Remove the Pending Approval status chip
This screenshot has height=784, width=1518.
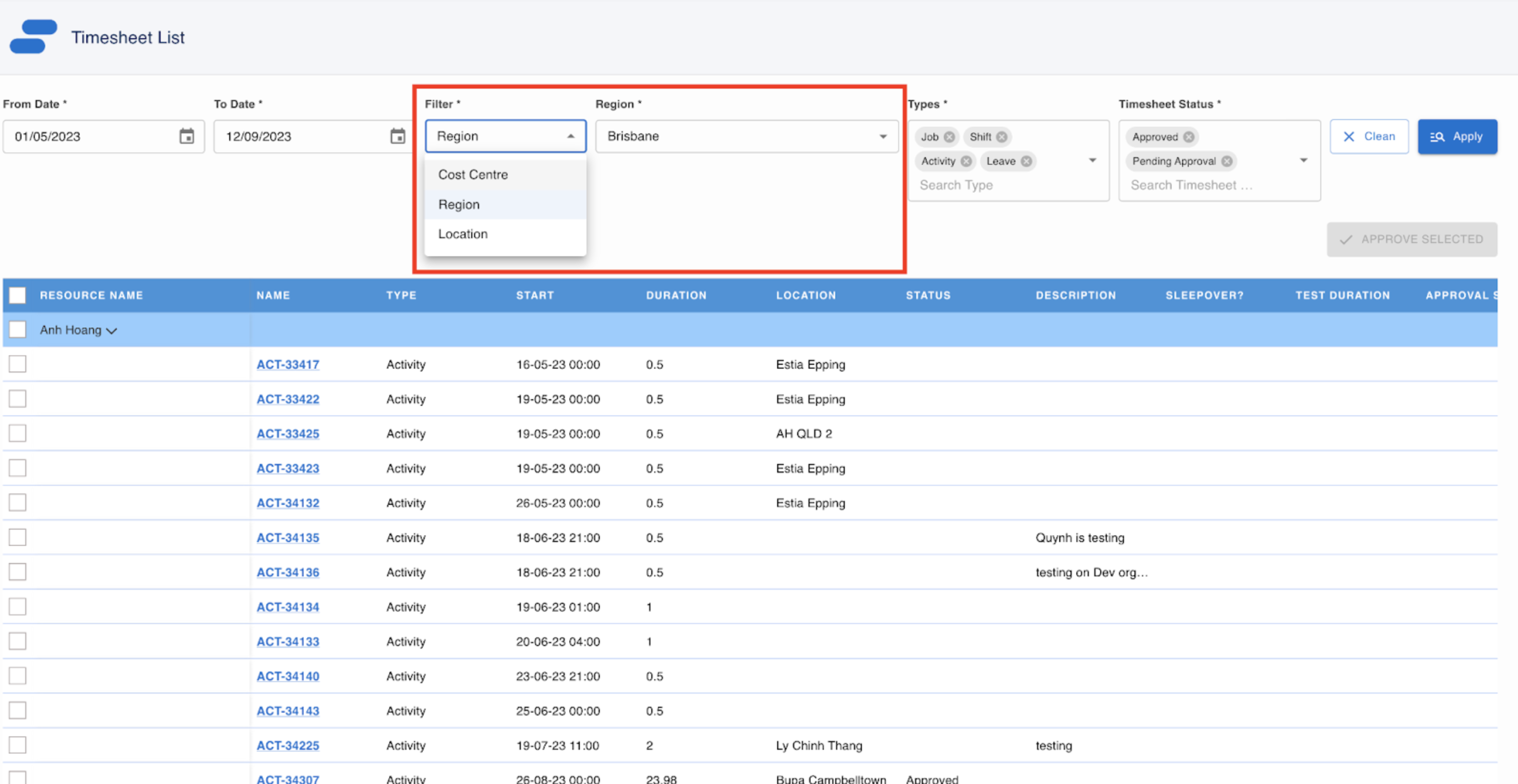[1226, 161]
